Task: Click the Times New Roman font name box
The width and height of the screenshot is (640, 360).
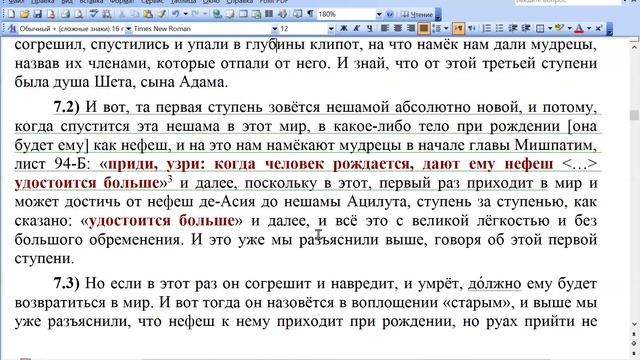Action: pyautogui.click(x=202, y=29)
